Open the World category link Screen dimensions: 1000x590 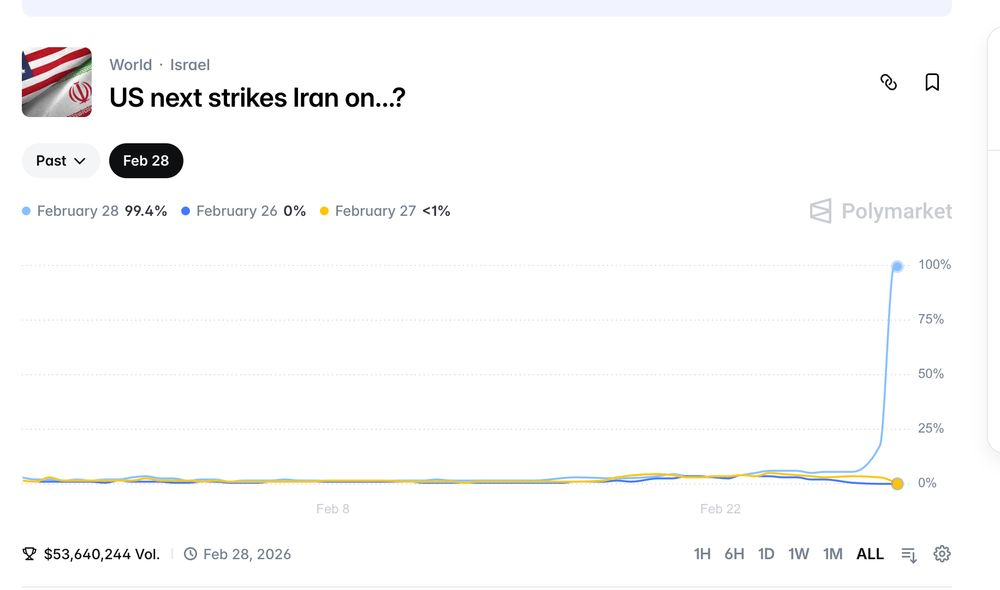pyautogui.click(x=131, y=65)
